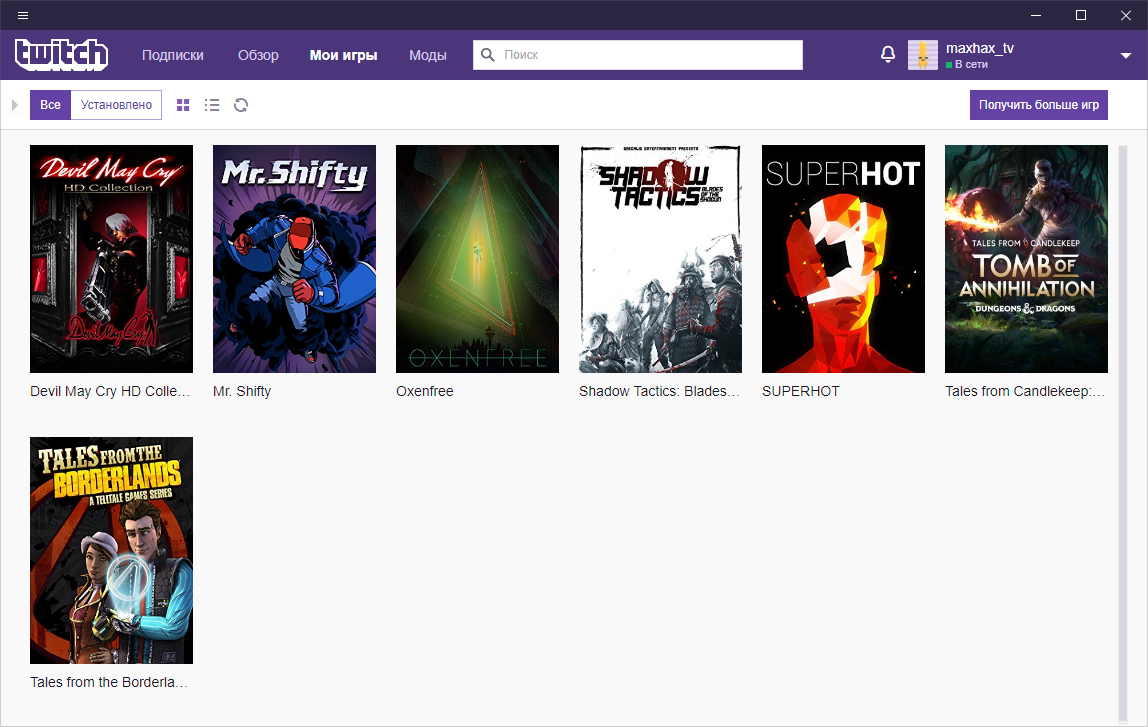
Task: Click the 'SUPERHOT' title text
Action: tap(801, 391)
